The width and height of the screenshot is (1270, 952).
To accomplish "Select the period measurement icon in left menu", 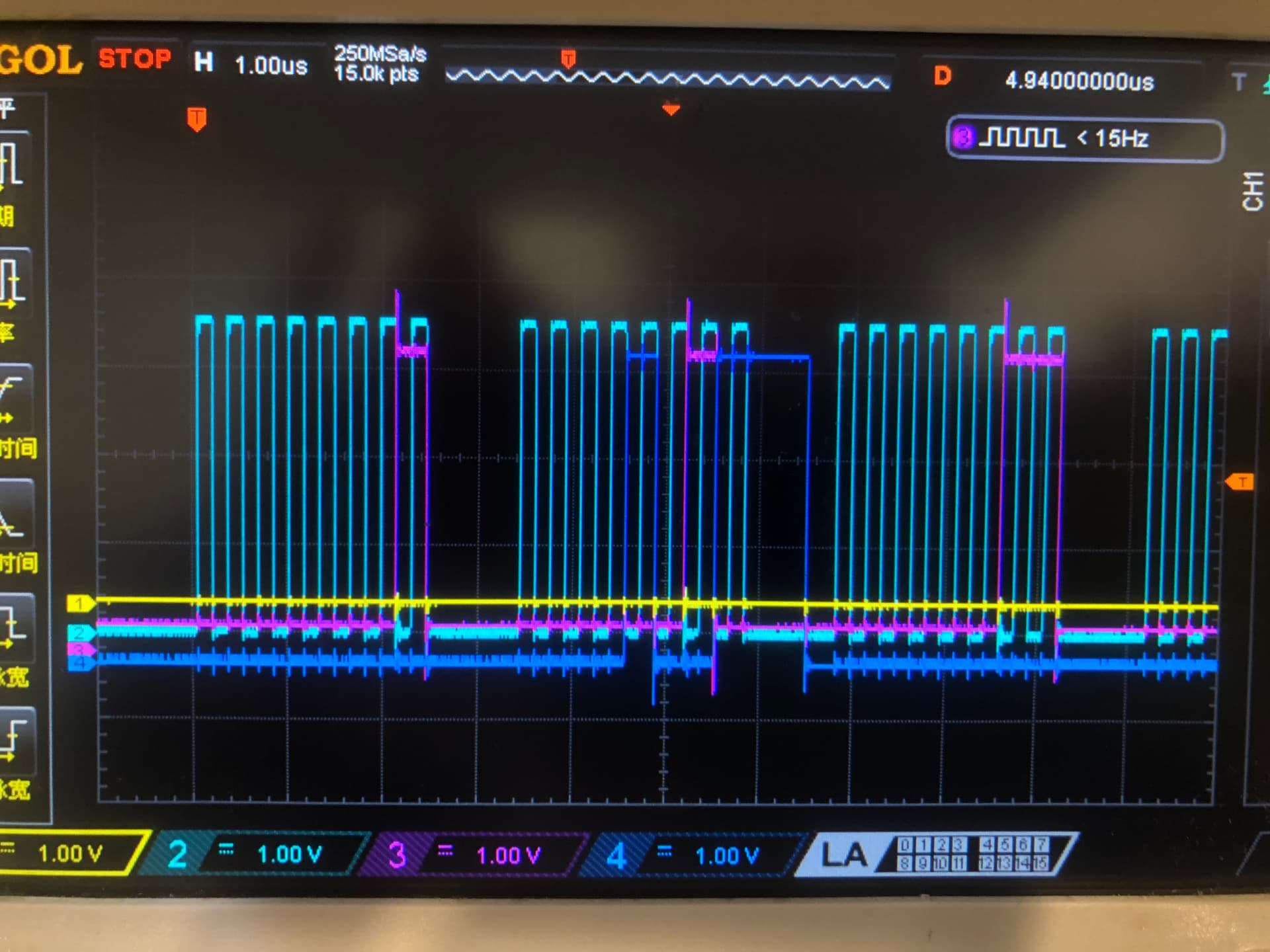I will (15, 165).
